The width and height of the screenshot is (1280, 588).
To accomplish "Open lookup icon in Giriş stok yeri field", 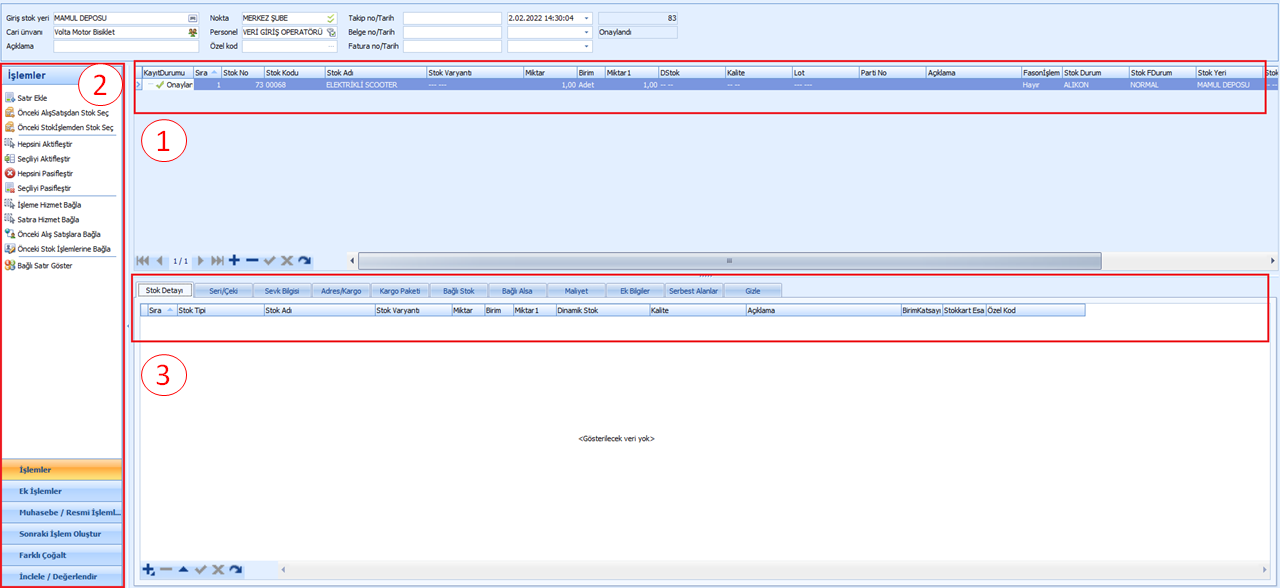I will [x=192, y=18].
